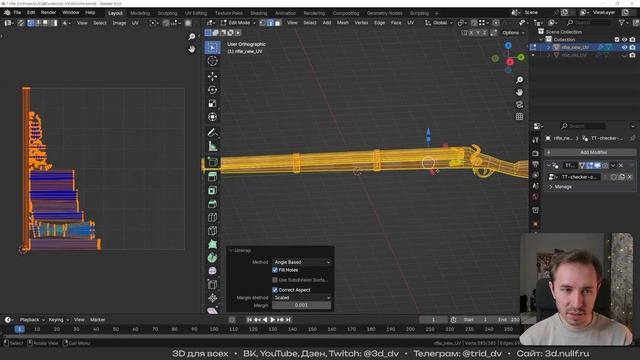Viewport: 640px width, 360px height.
Task: Open the File menu
Action: 17,13
